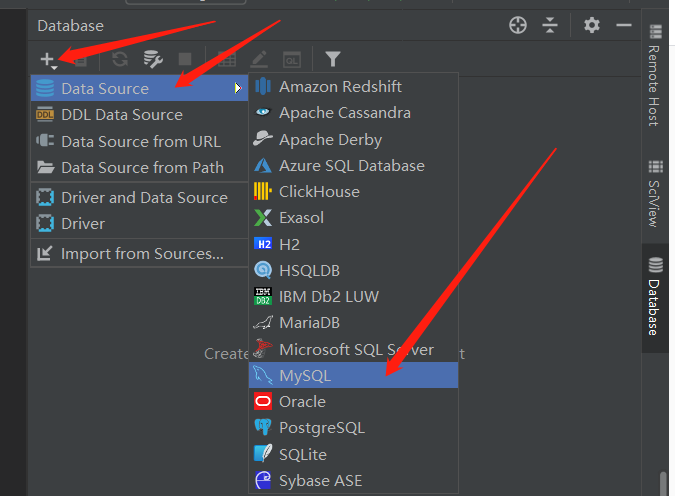
Task: Select ClickHouse data source
Action: click(x=353, y=192)
